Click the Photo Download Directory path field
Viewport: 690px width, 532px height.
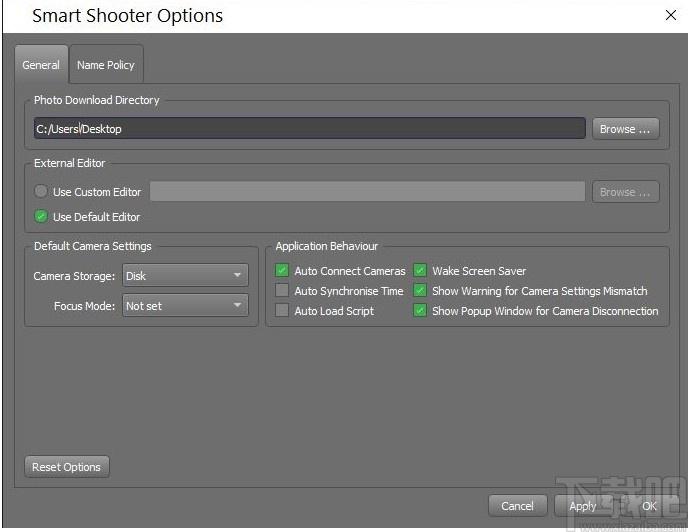point(309,129)
